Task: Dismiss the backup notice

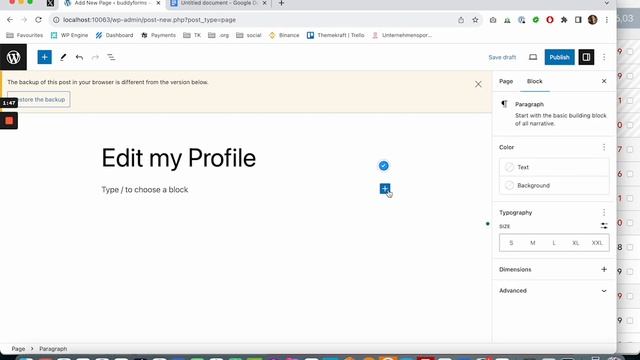Action: [x=478, y=84]
